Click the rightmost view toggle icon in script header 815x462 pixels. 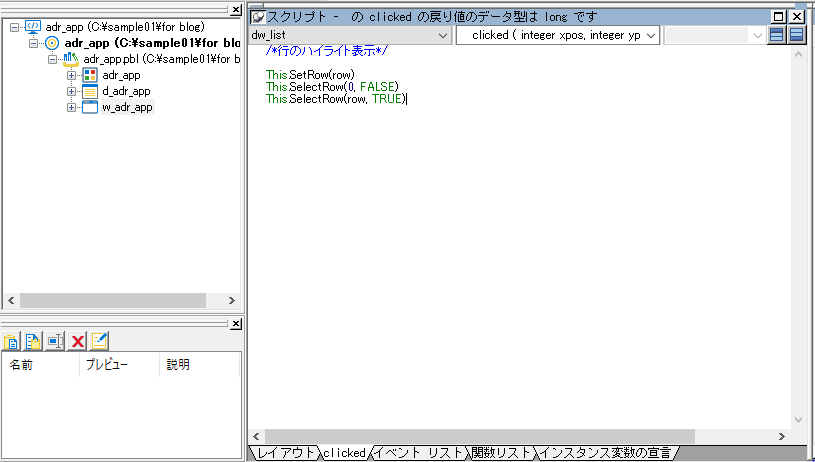796,35
